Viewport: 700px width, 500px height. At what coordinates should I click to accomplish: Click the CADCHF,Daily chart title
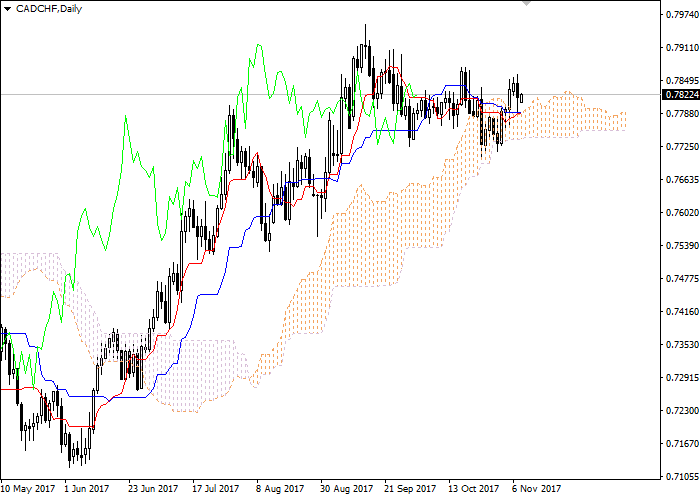click(x=49, y=9)
